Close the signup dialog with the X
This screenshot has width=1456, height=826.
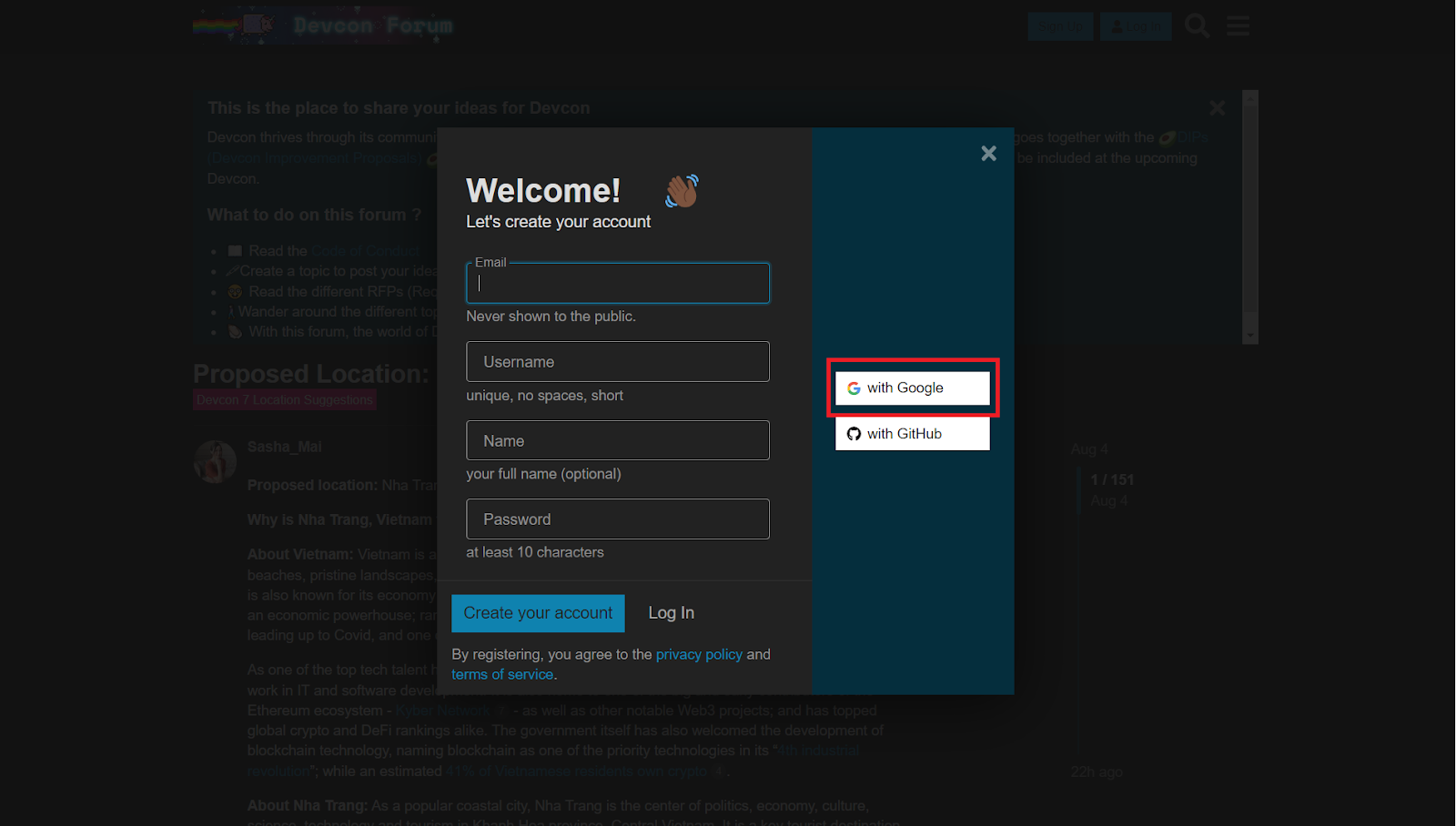click(x=988, y=154)
